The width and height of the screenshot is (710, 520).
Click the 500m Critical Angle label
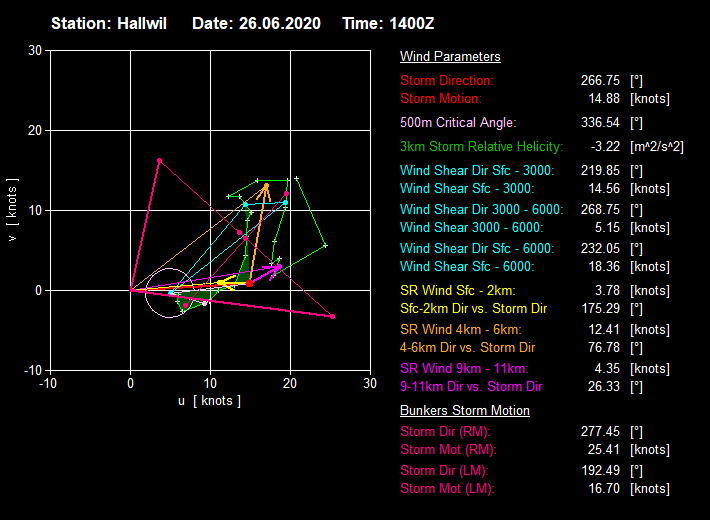click(x=458, y=123)
